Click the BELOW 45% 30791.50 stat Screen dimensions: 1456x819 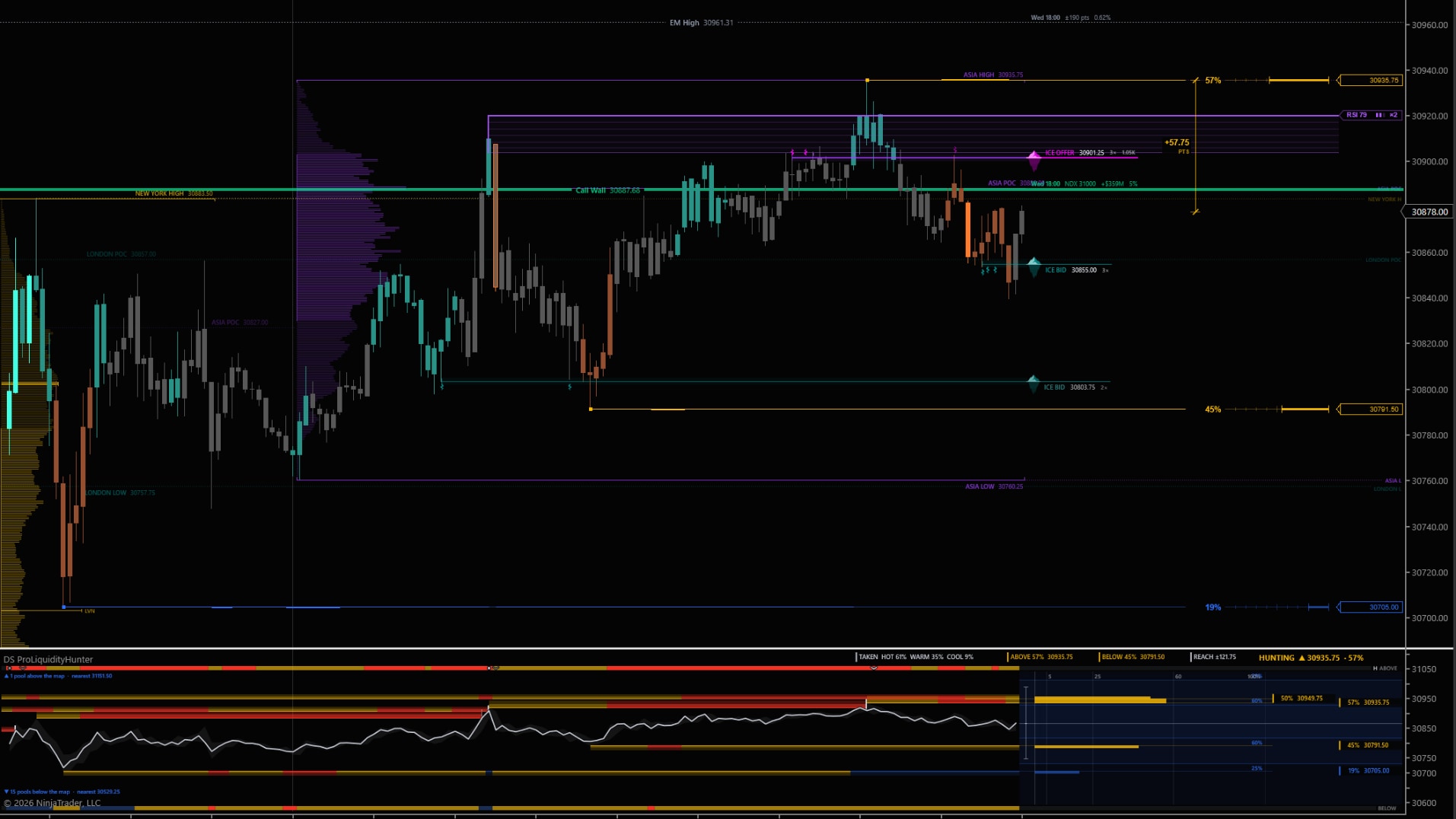[x=1133, y=657]
